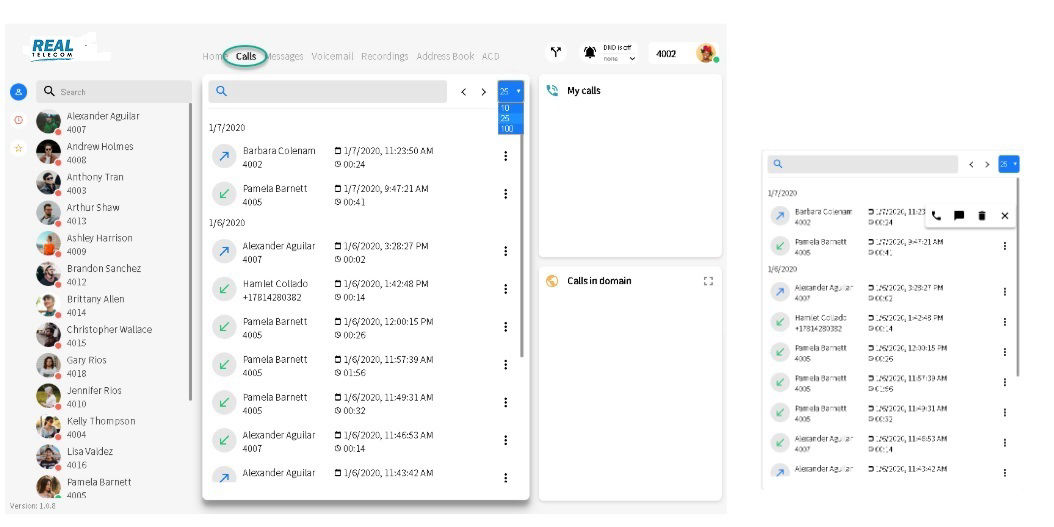
Task: Open the recent history clock icon in sidebar
Action: [x=18, y=120]
